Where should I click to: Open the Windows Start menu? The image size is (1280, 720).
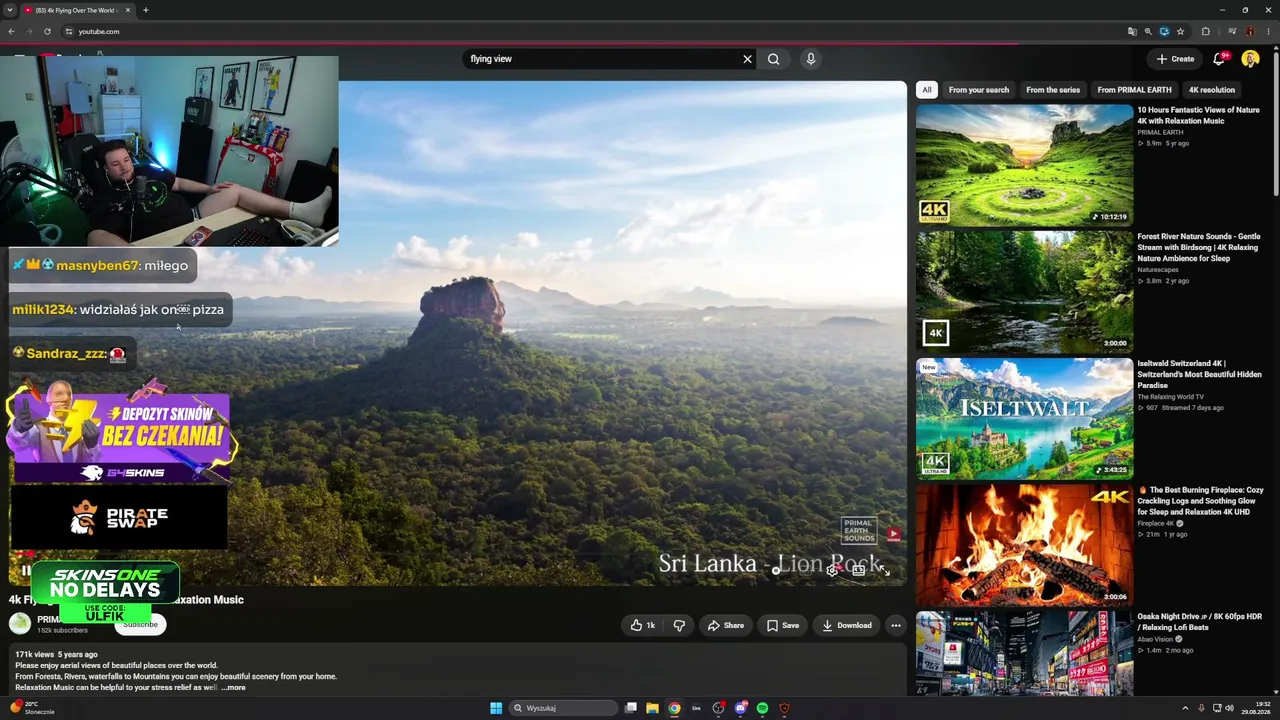click(496, 708)
